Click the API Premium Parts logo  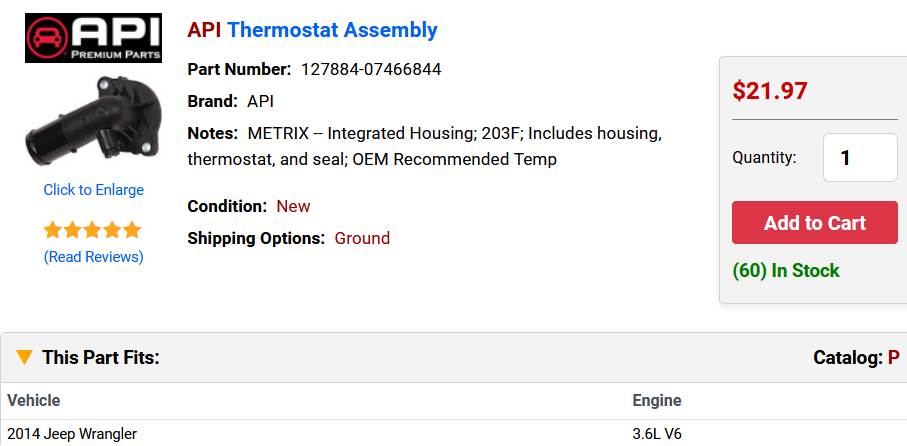[x=93, y=38]
